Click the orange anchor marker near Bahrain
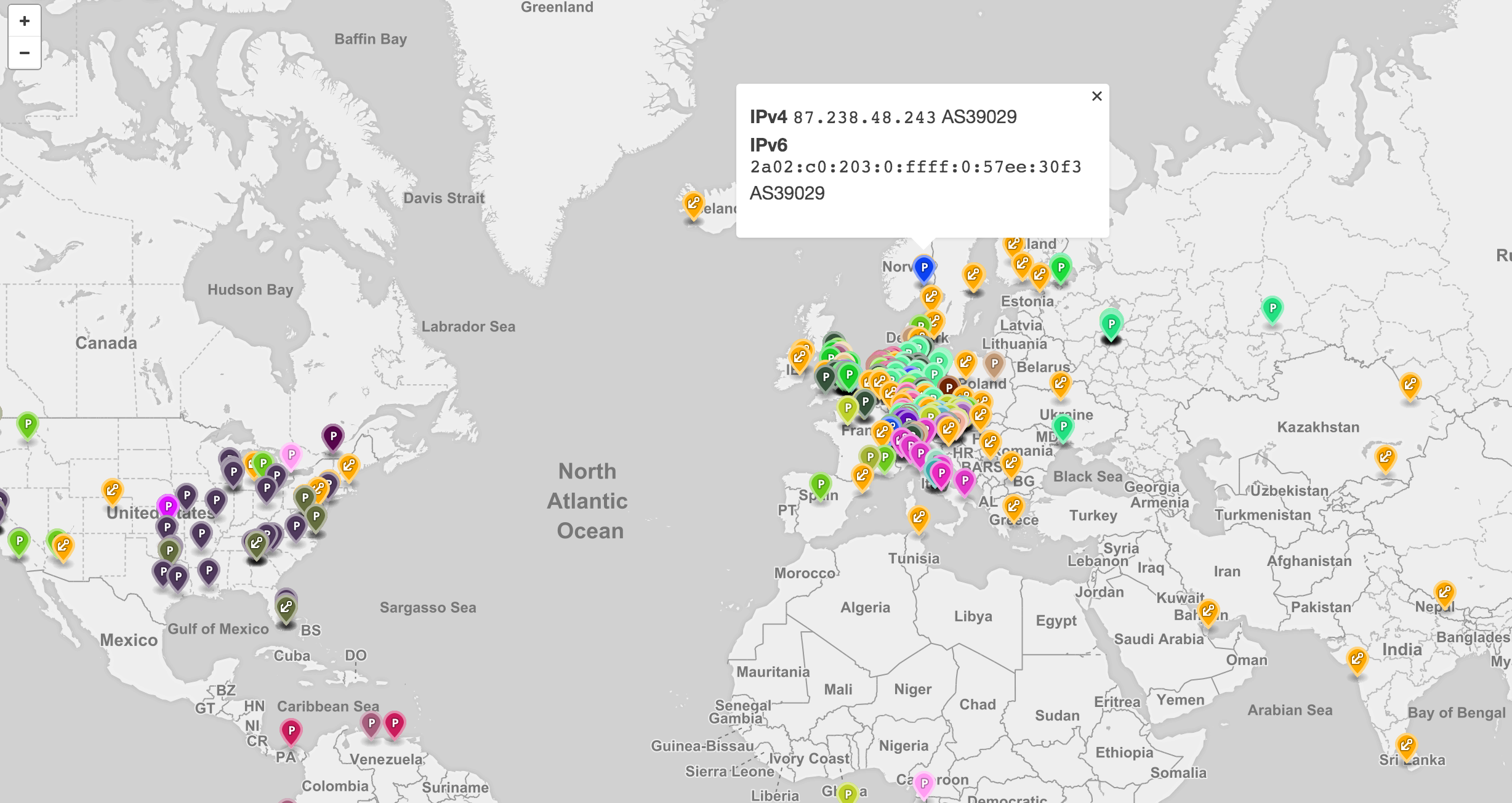The image size is (1512, 803). 1208,611
